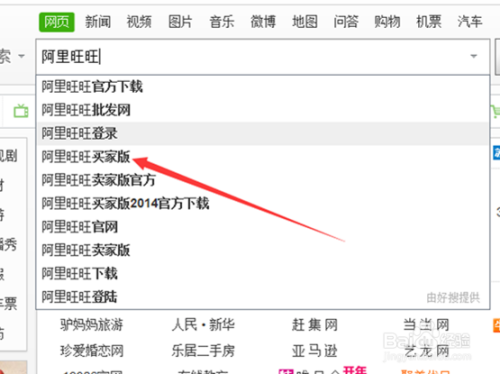Choose suggestion 阿里旺旺官网
Screen dimensions: 500x374
(263, 227)
